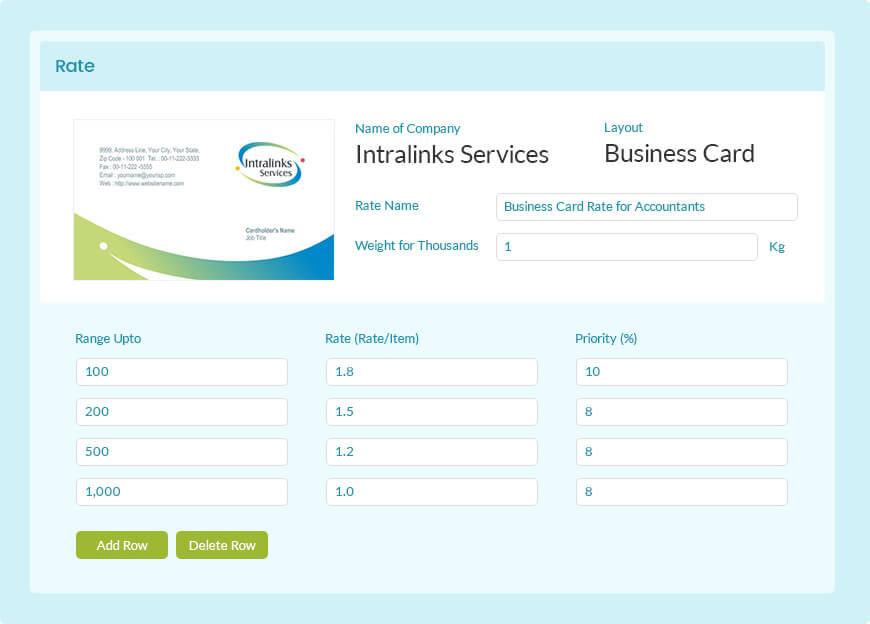
Task: Edit the Rate field showing 1.0
Action: 432,491
